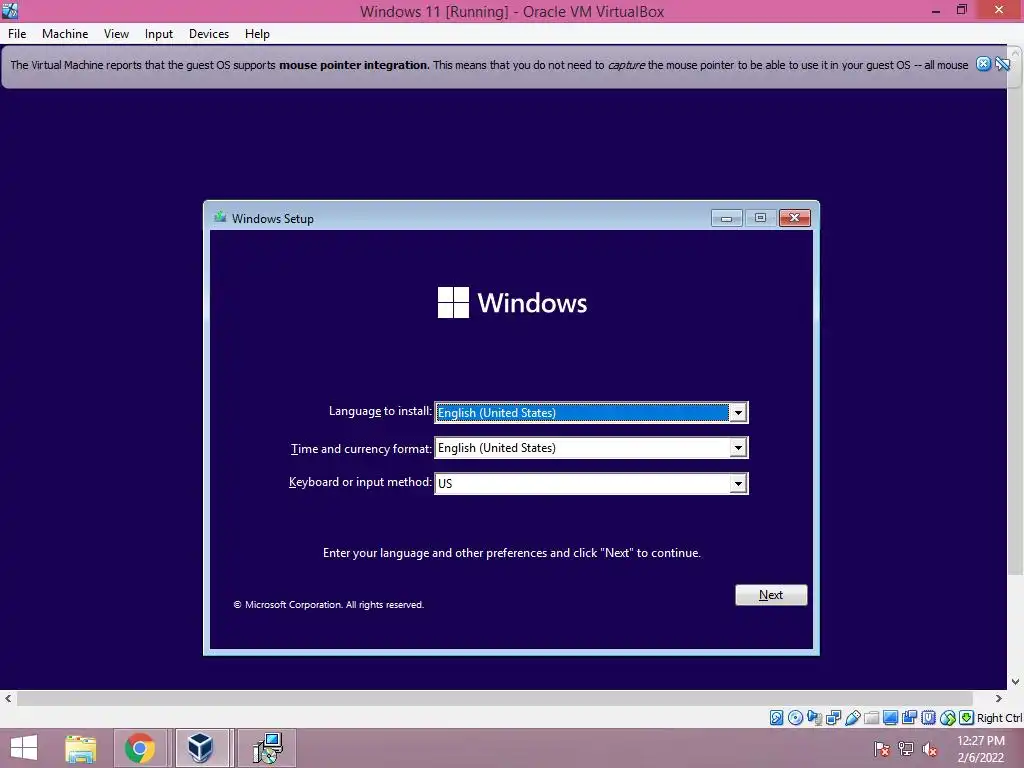Click the muted volume tray icon

coord(929,749)
